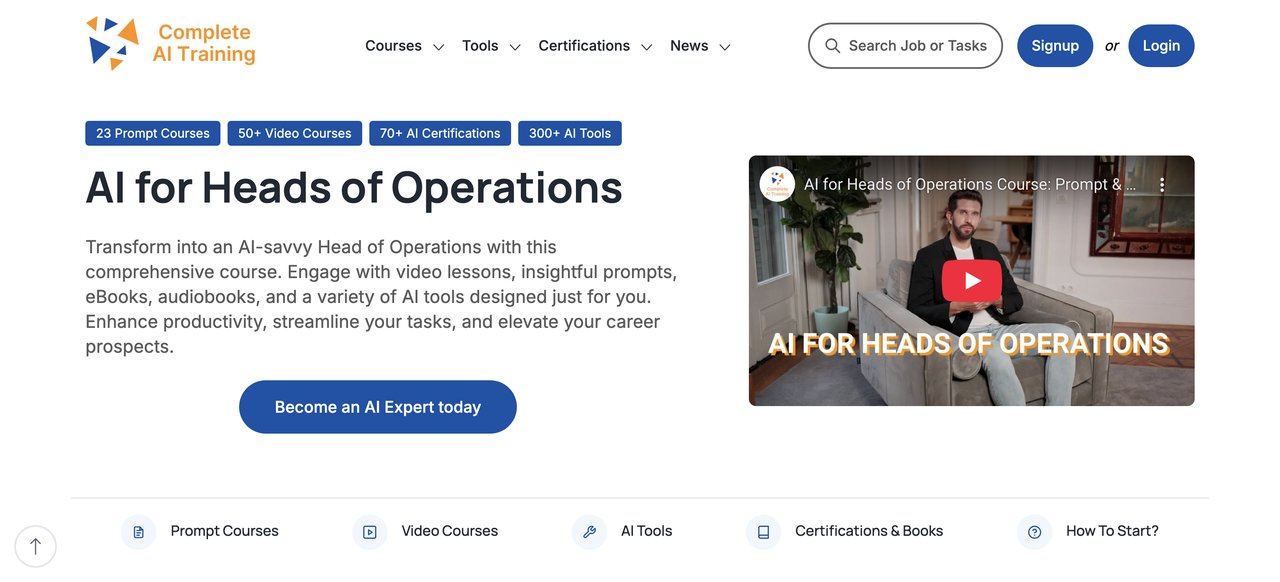The width and height of the screenshot is (1280, 582).
Task: Select the 23 Prompt Courses badge
Action: 153,133
